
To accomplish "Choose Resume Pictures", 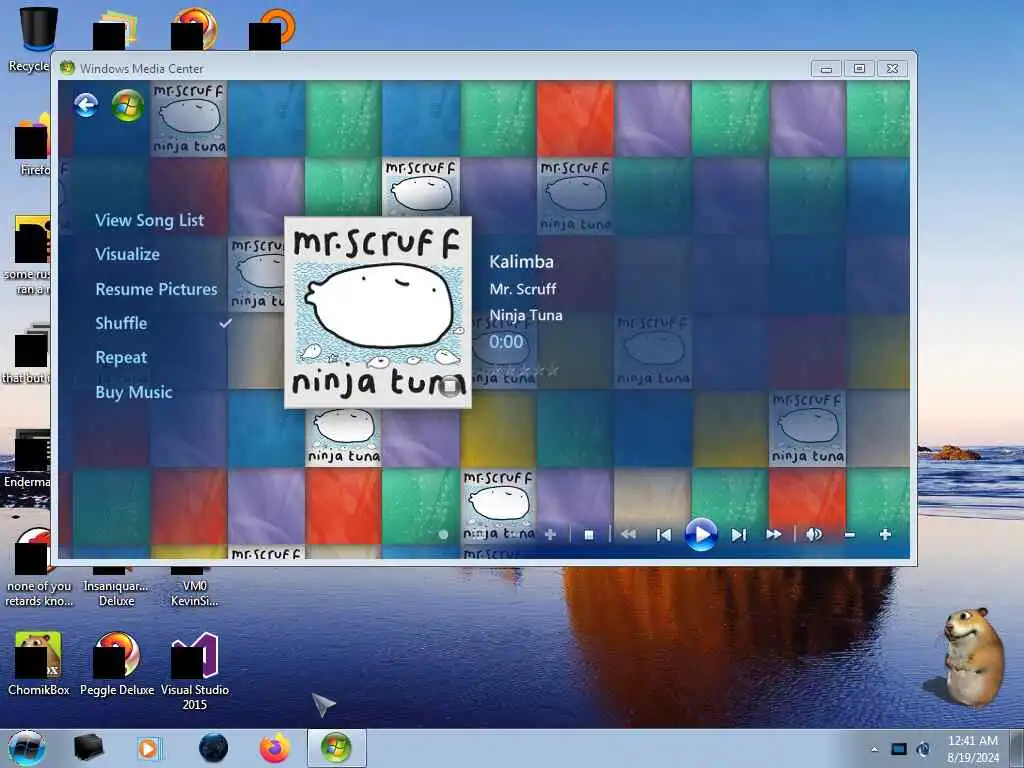I will [156, 289].
